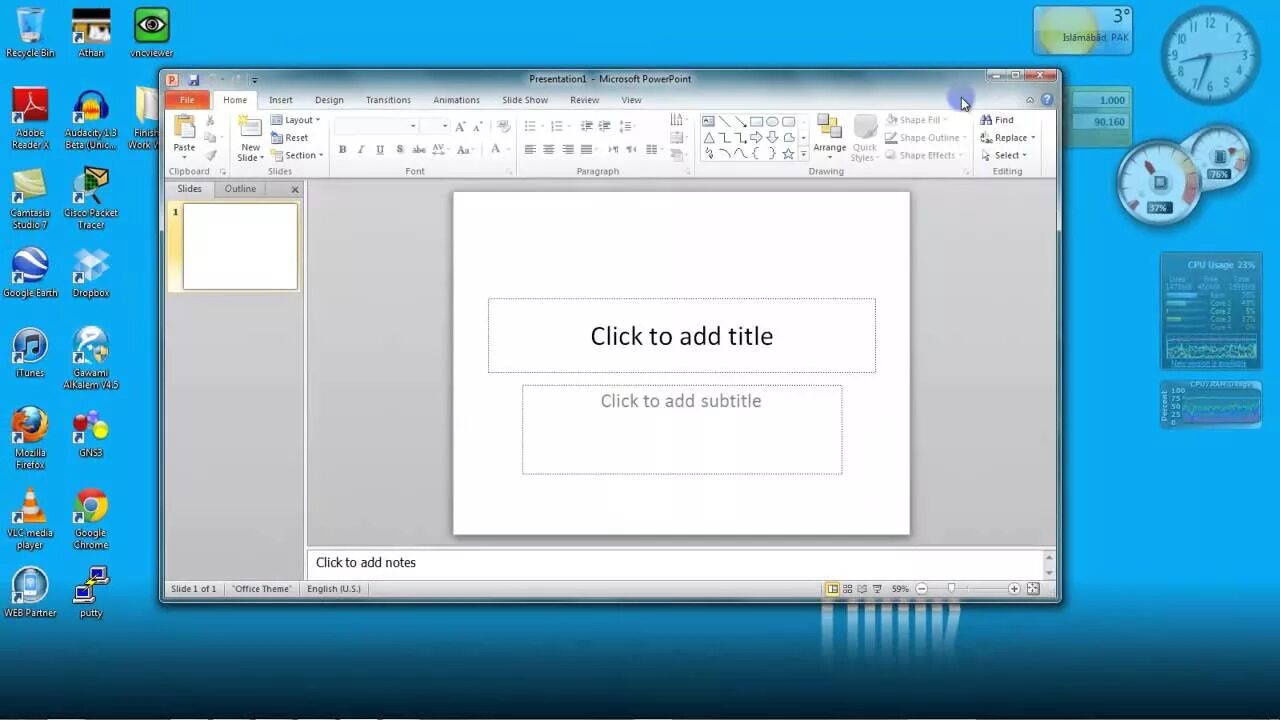Toggle Strikethrough formatting
This screenshot has width=1280, height=720.
pos(419,150)
